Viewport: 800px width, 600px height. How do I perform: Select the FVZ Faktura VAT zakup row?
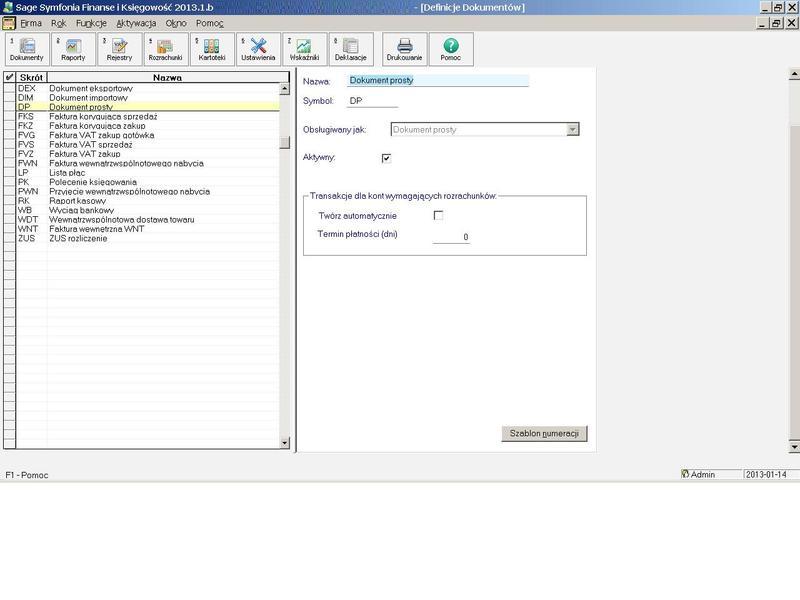[x=148, y=154]
